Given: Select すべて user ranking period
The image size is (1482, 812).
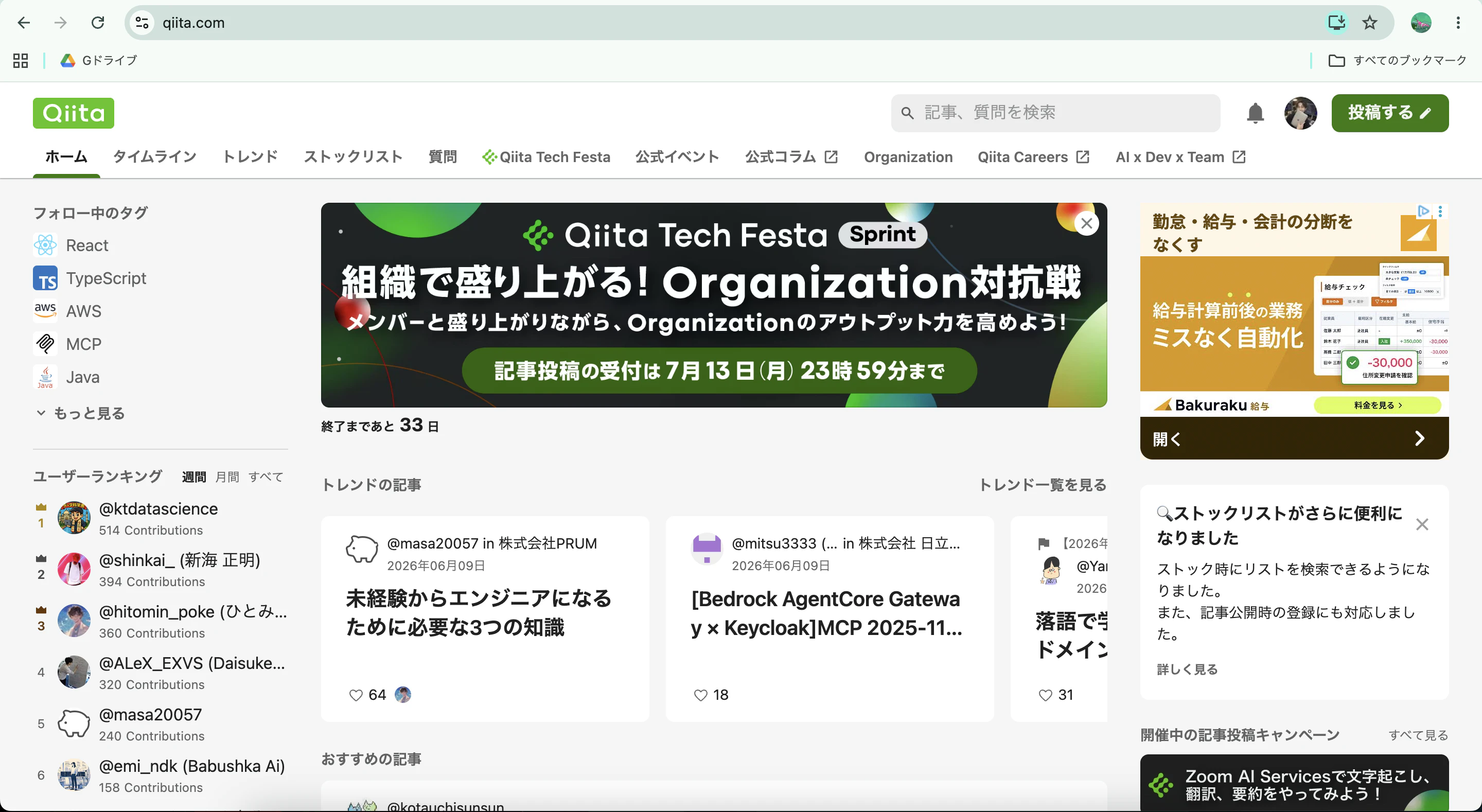Looking at the screenshot, I should click(x=266, y=476).
